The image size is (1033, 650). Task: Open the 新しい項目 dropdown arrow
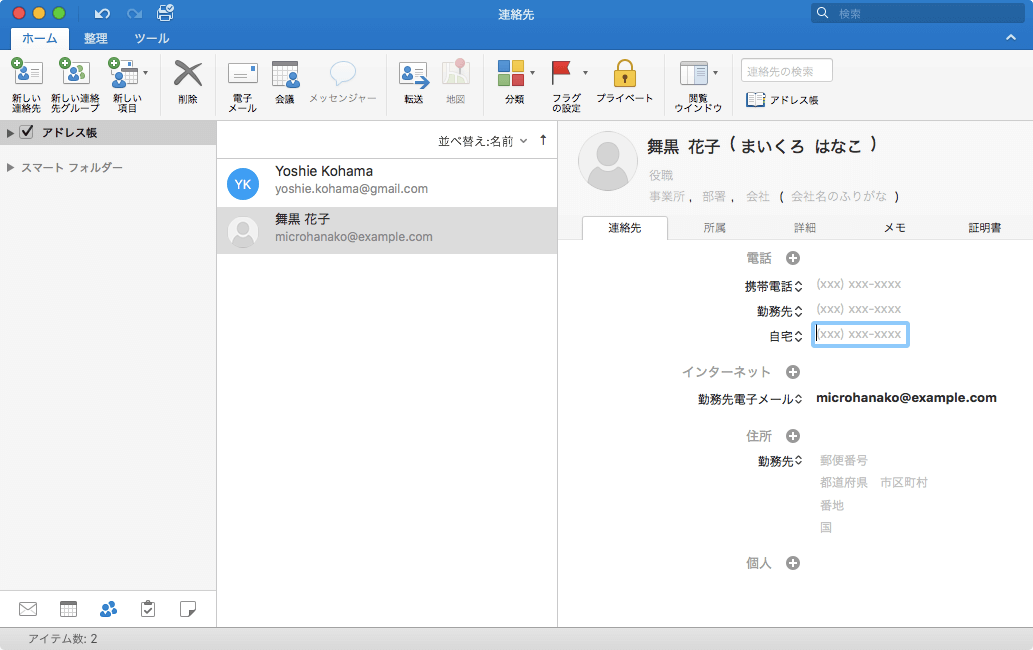pyautogui.click(x=146, y=73)
